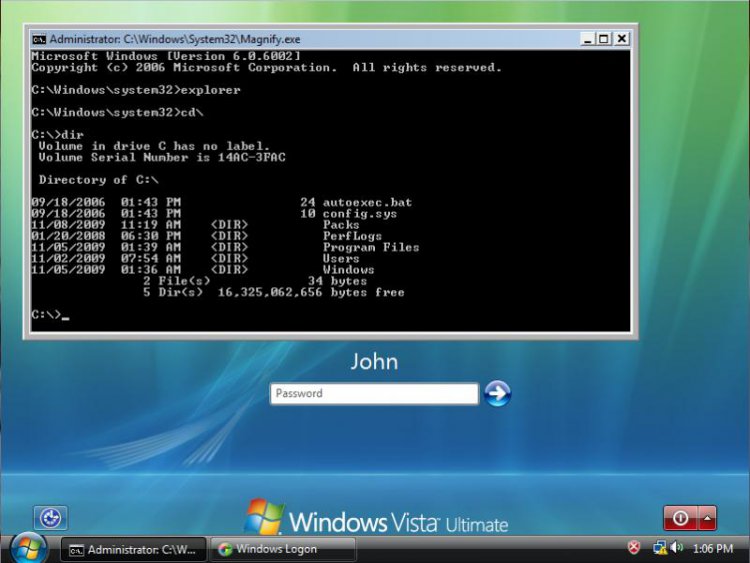Open the Ease of Access button
Image resolution: width=750 pixels, height=563 pixels.
click(x=51, y=518)
